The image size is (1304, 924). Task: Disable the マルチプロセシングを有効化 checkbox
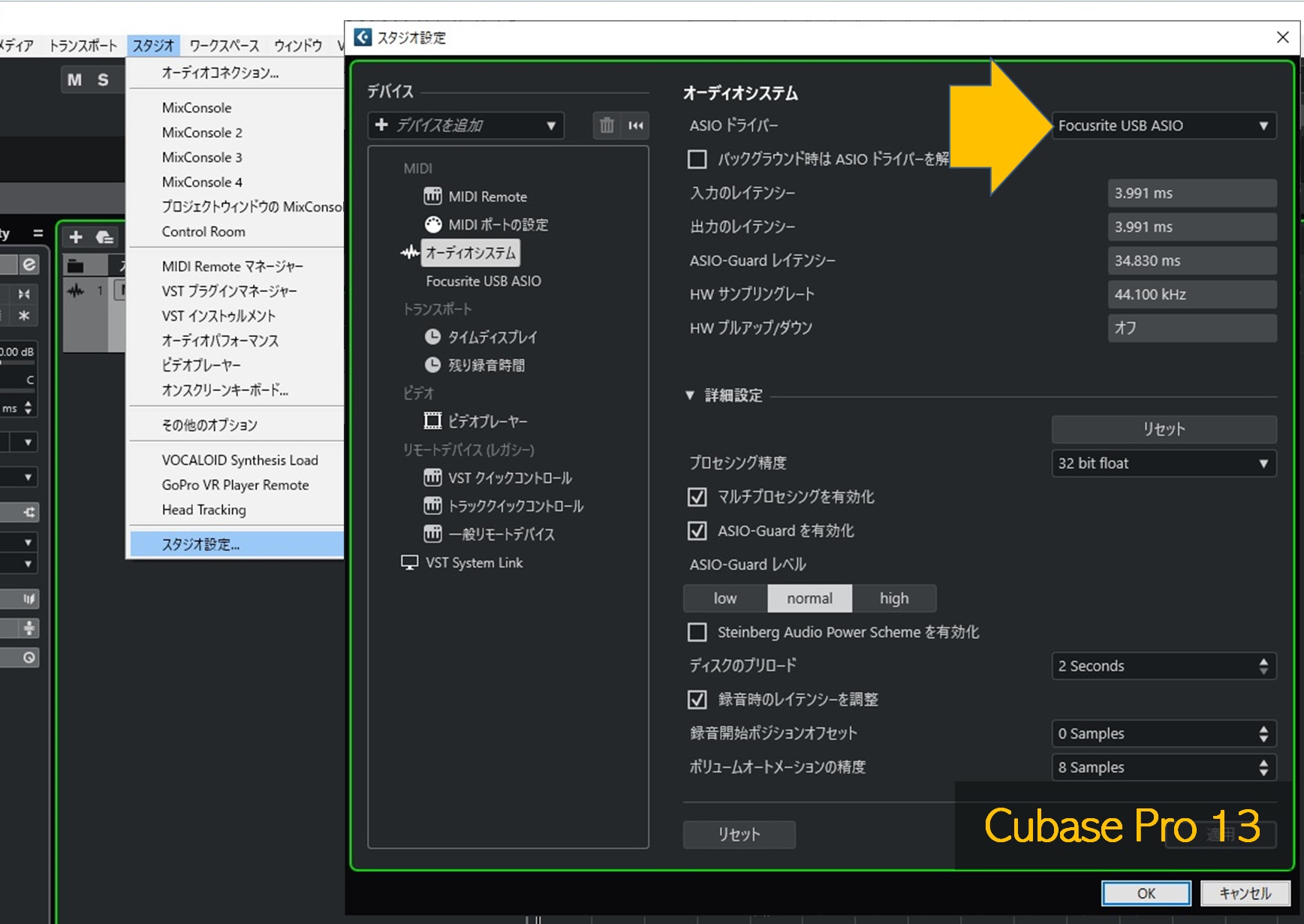tap(697, 497)
